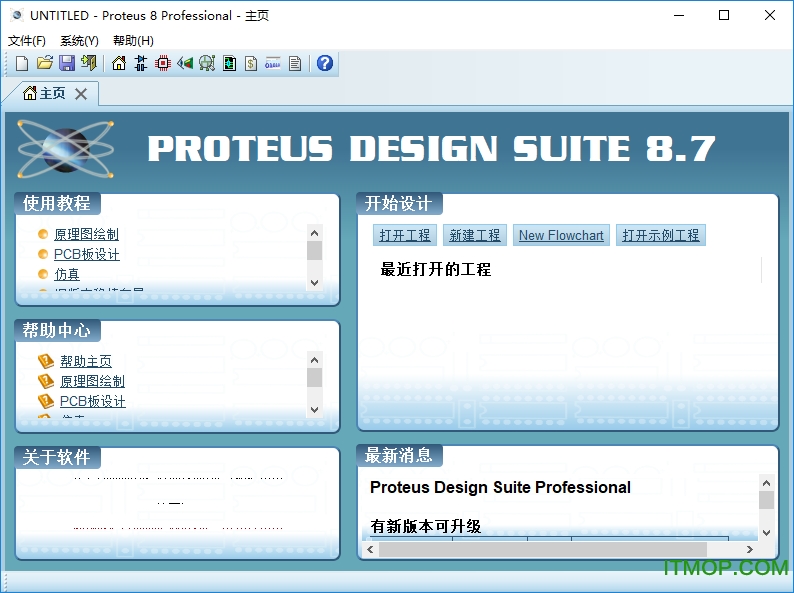Open the Design Explorer icon
The width and height of the screenshot is (794, 593).
click(x=229, y=63)
